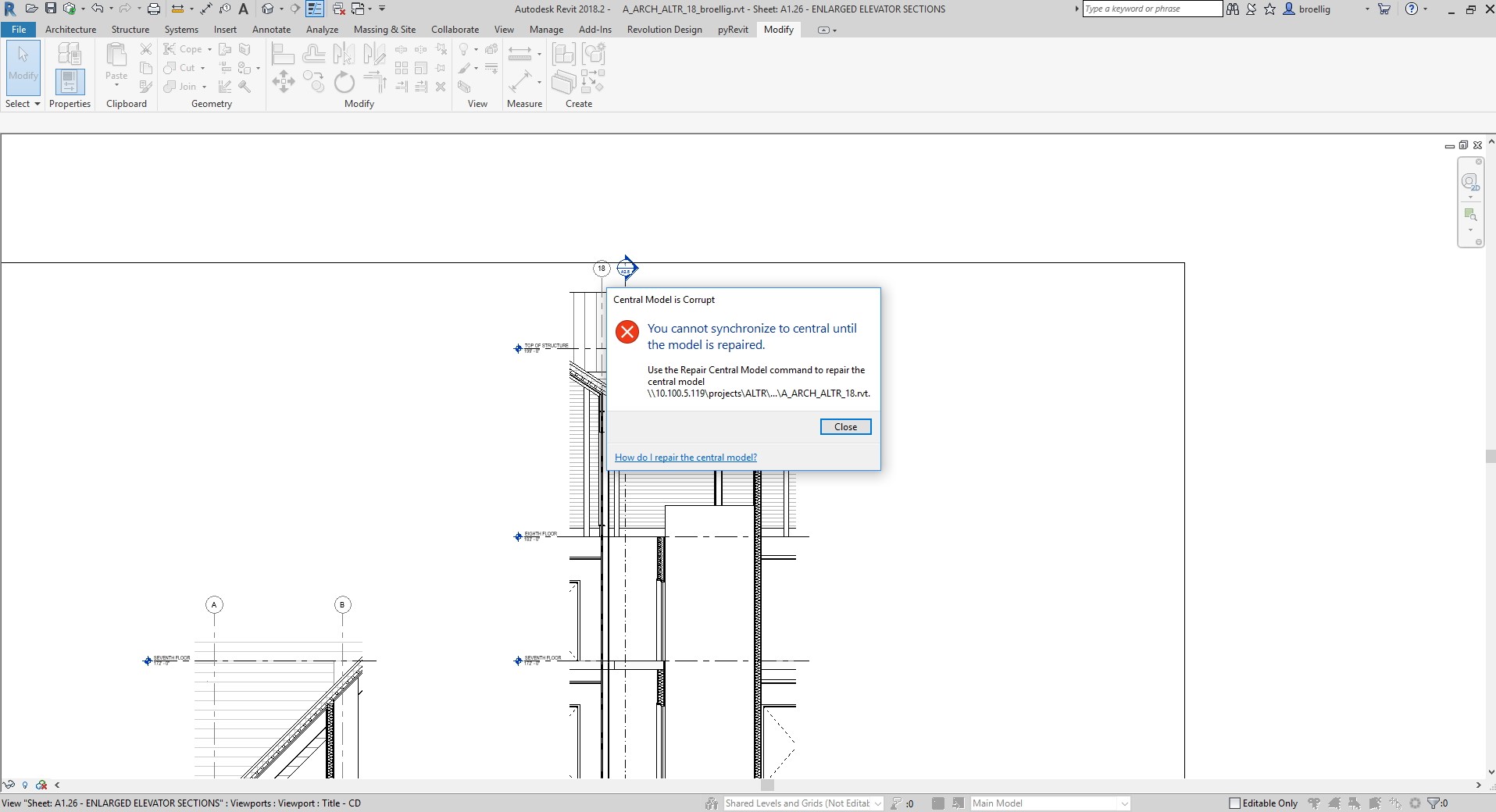Open the pyRevit ribbon tab
Screen dimensions: 1496x812
(x=733, y=30)
